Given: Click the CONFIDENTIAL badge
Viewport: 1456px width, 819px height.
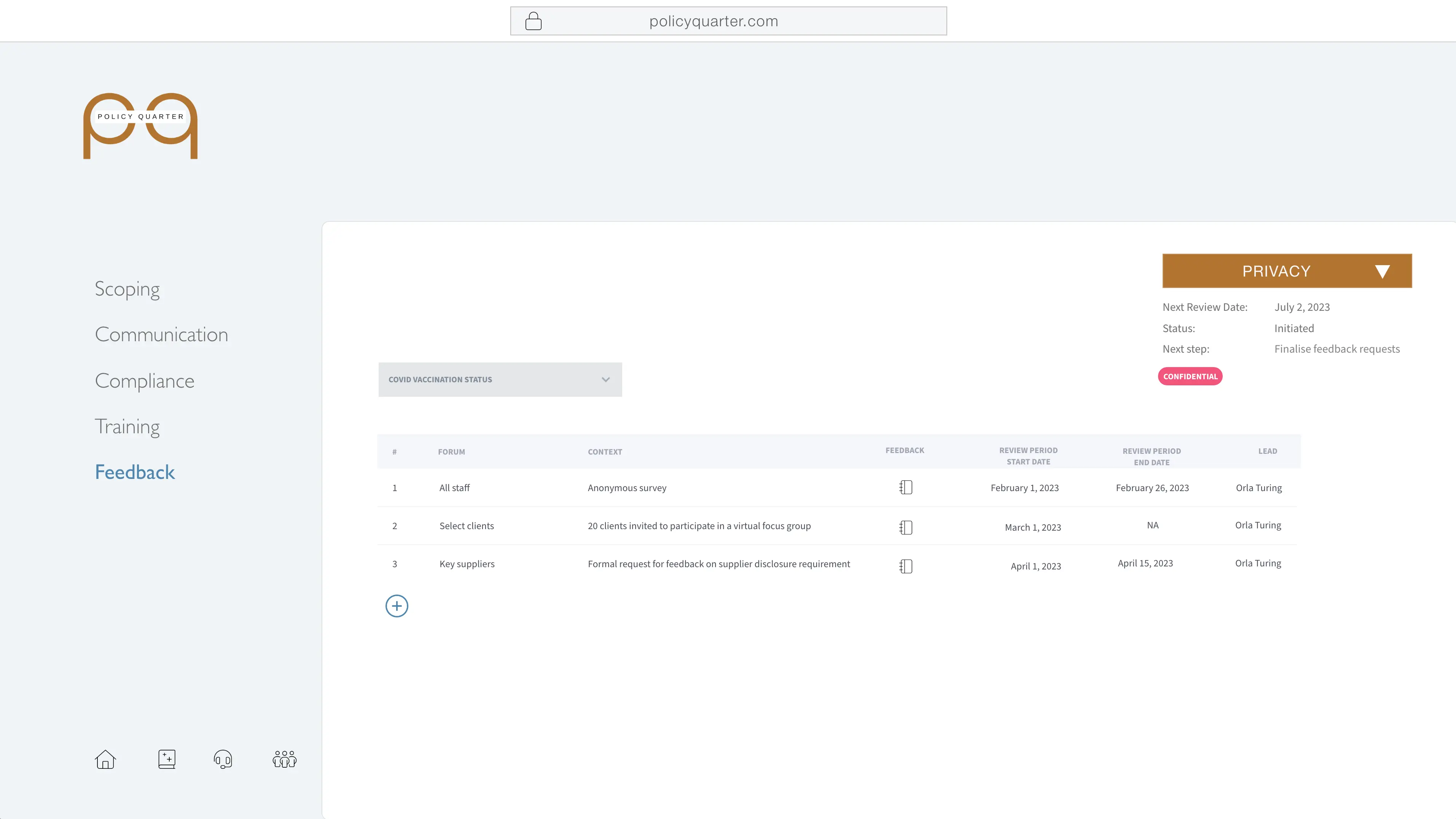Looking at the screenshot, I should pyautogui.click(x=1190, y=376).
